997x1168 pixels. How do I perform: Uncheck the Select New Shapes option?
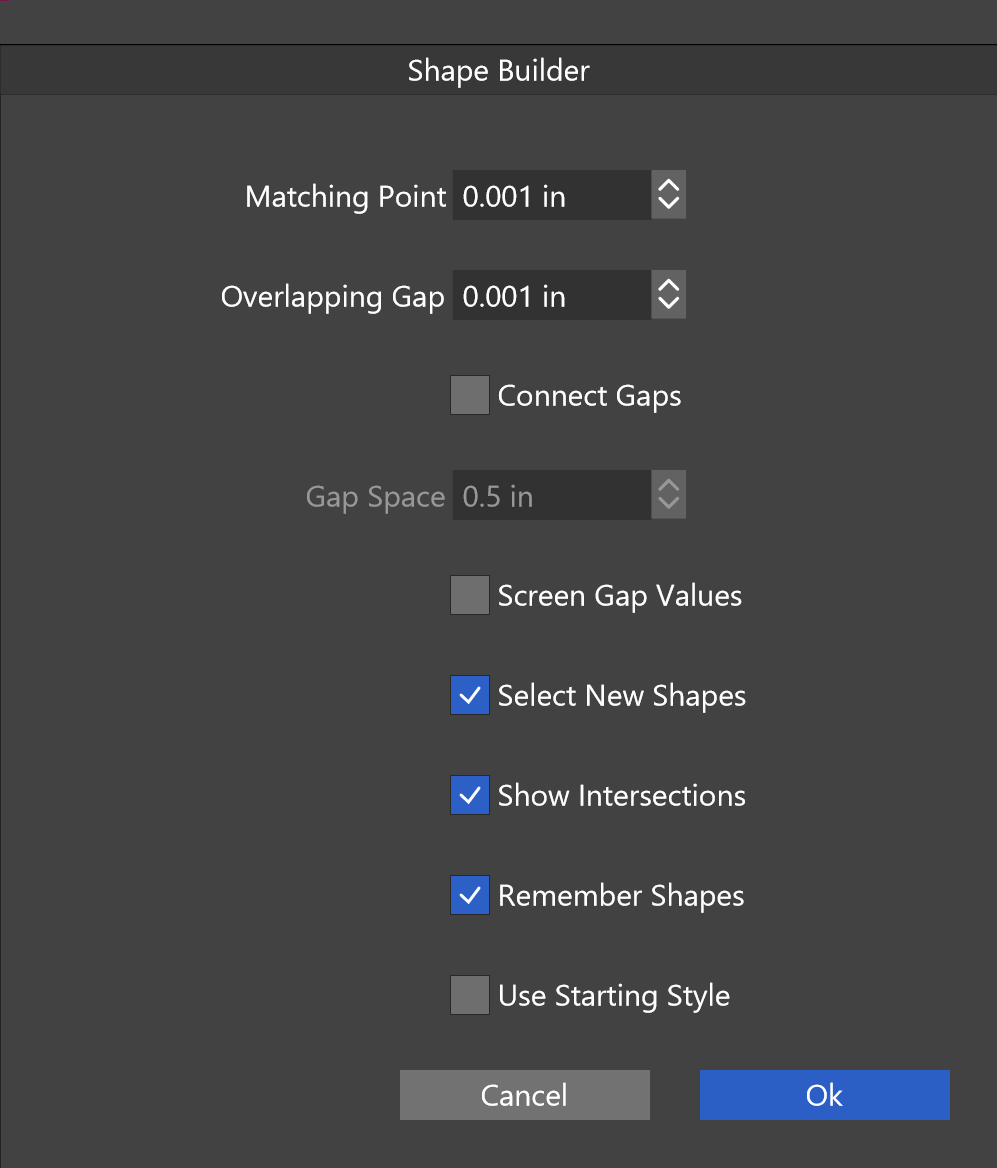[x=470, y=696]
